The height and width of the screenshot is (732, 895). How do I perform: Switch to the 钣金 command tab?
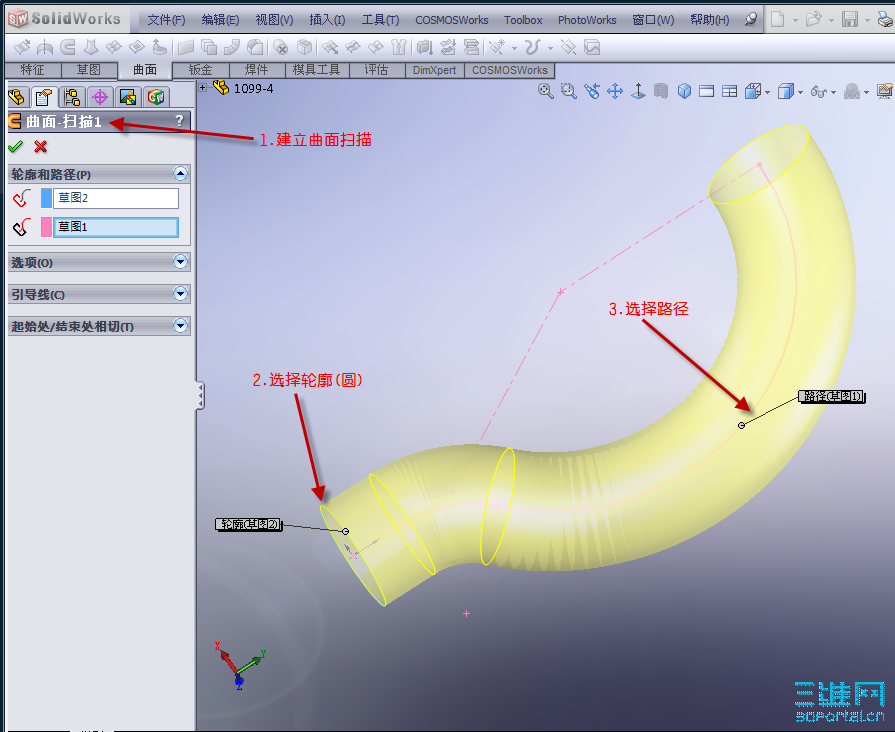point(200,70)
